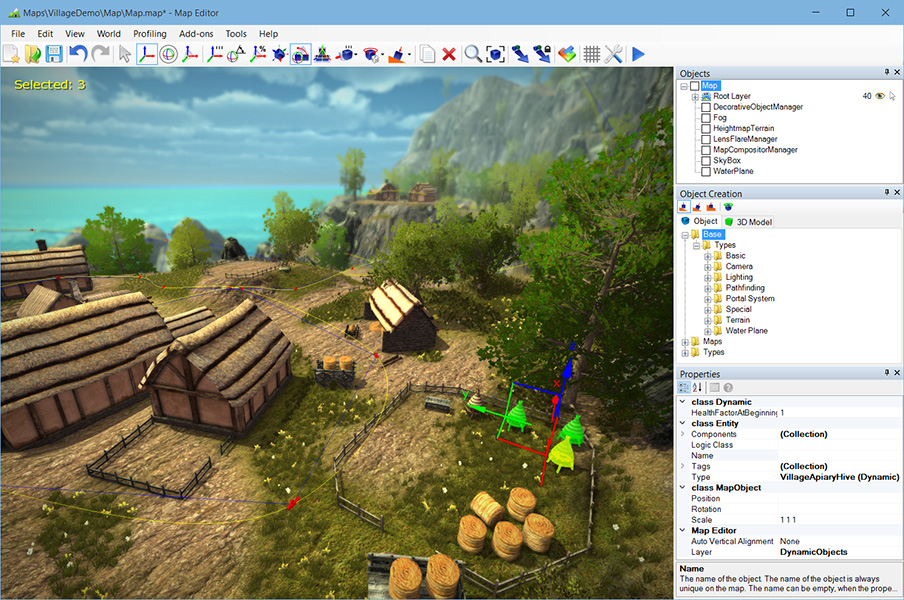The image size is (904, 600).
Task: Toggle the grid icon in toolbar
Action: tap(592, 54)
